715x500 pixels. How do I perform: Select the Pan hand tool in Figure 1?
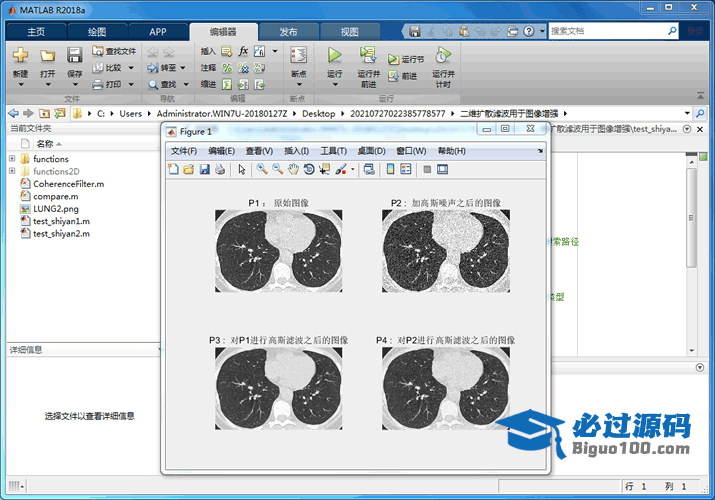[x=294, y=169]
